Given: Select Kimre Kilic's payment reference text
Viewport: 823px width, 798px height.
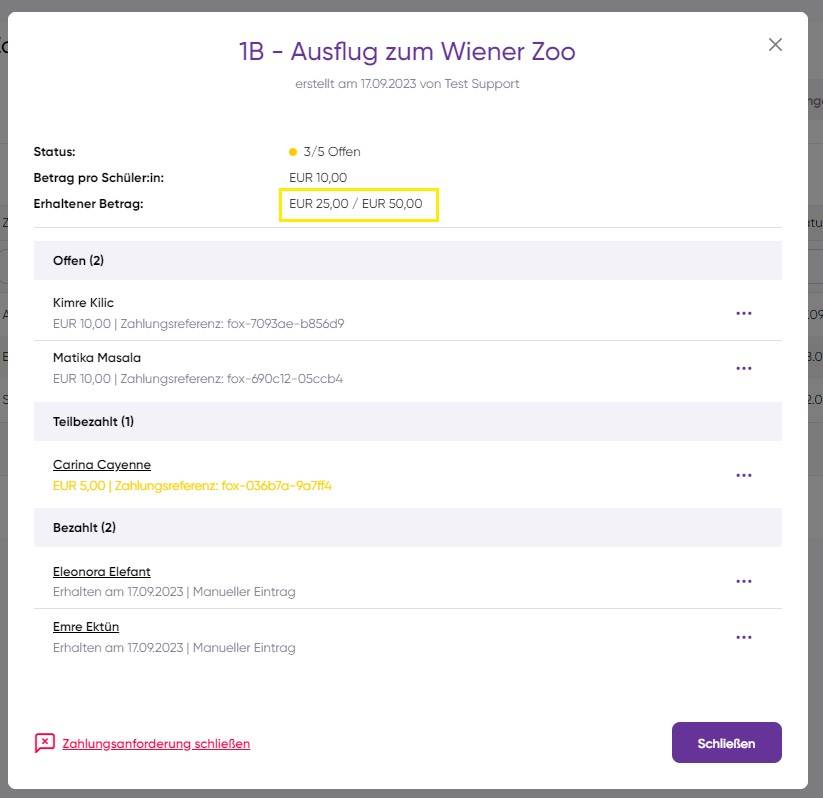Looking at the screenshot, I should tap(240, 325).
